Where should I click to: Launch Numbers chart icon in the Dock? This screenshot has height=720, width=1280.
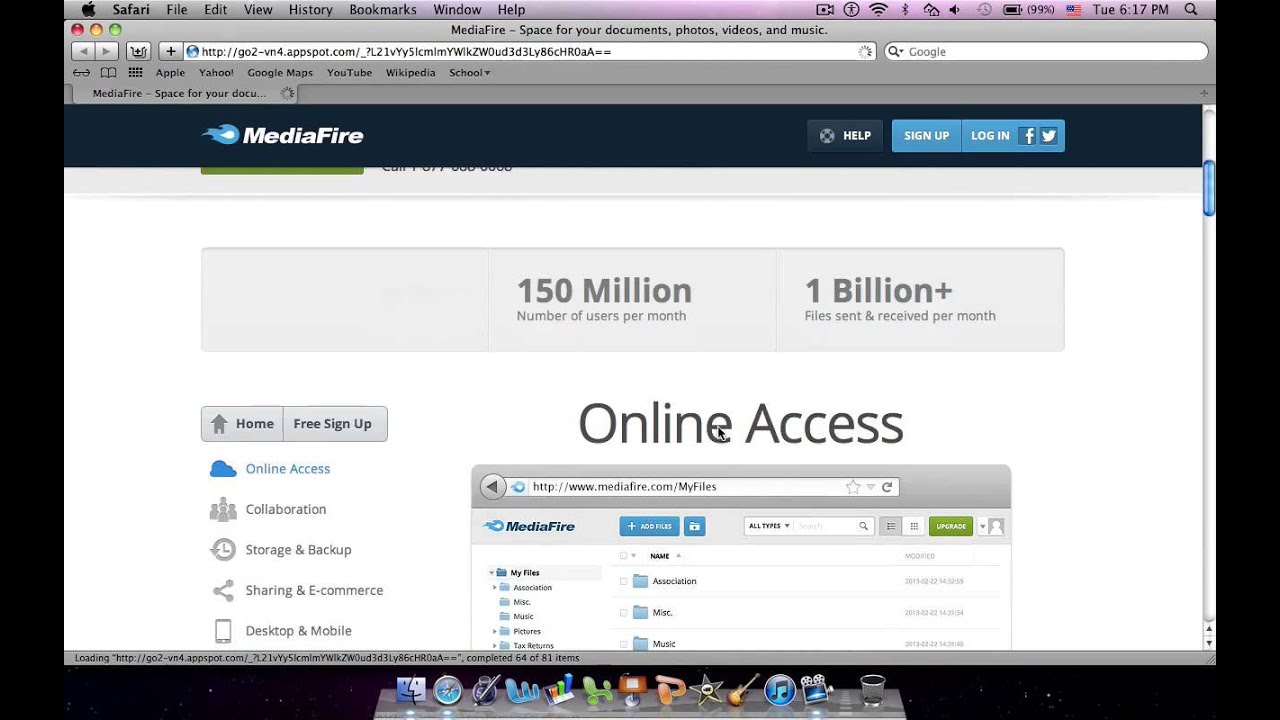coord(559,690)
